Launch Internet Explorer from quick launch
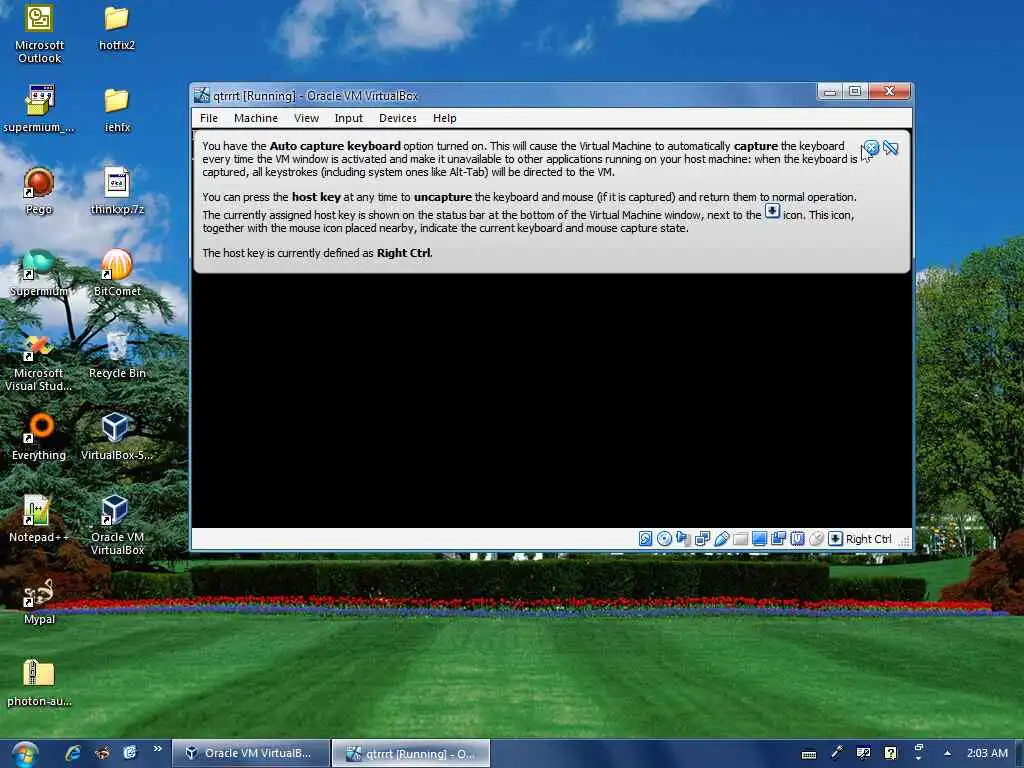1024x768 pixels. coord(72,753)
